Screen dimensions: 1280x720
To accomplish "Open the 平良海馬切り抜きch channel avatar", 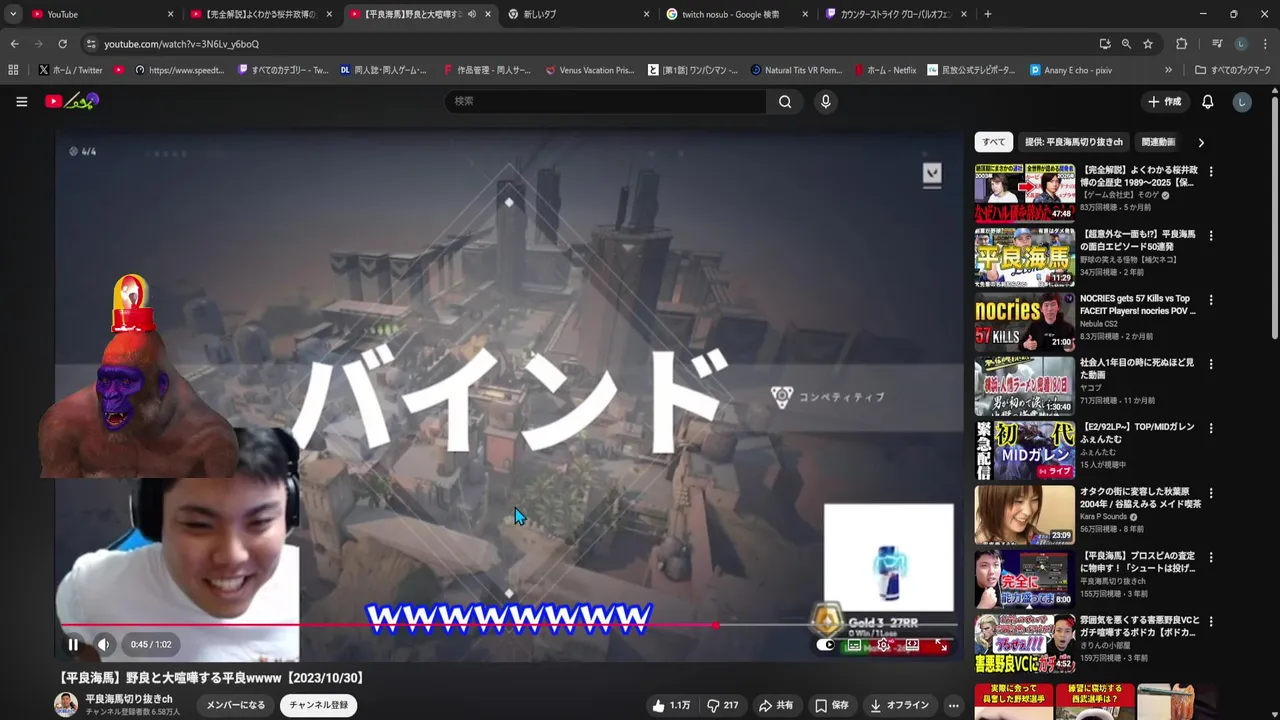I will [x=66, y=705].
